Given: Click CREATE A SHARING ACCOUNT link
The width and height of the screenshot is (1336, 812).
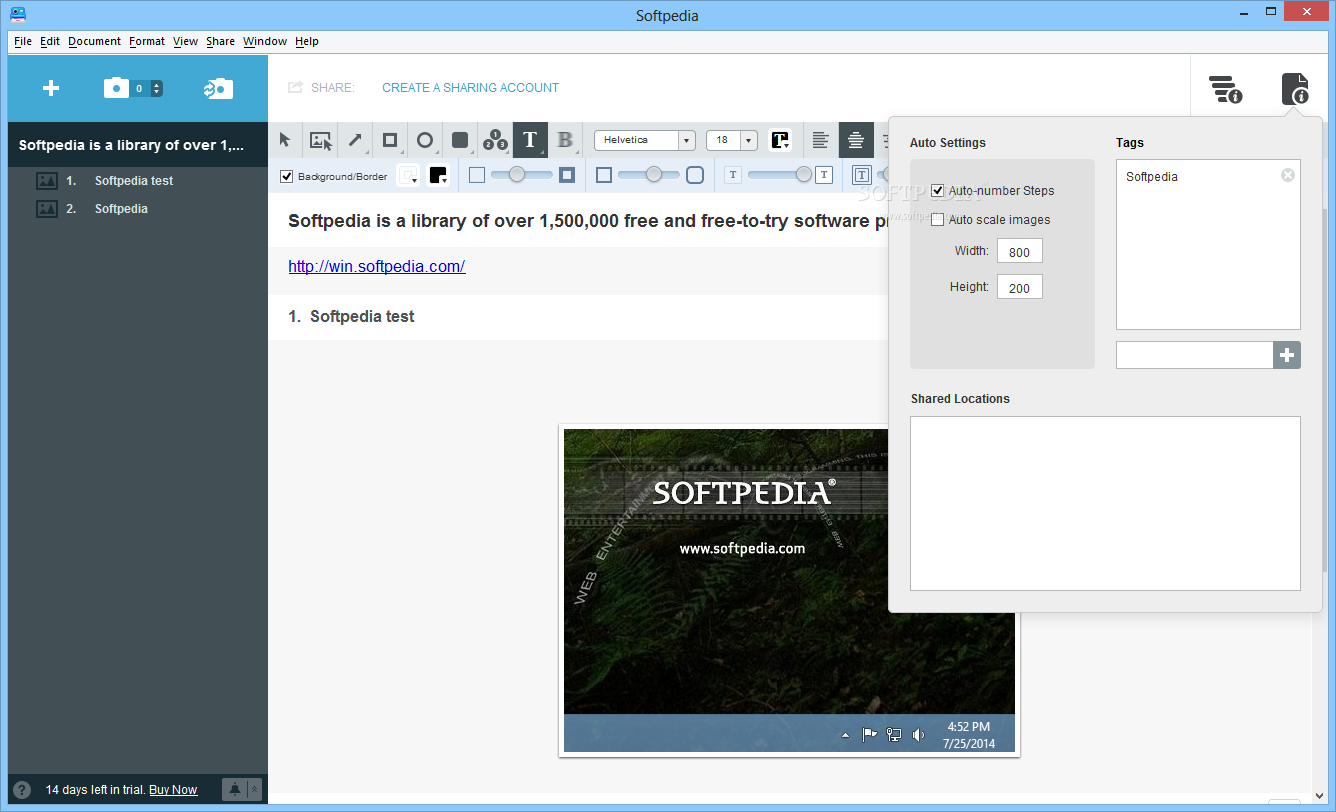Looking at the screenshot, I should pos(470,88).
